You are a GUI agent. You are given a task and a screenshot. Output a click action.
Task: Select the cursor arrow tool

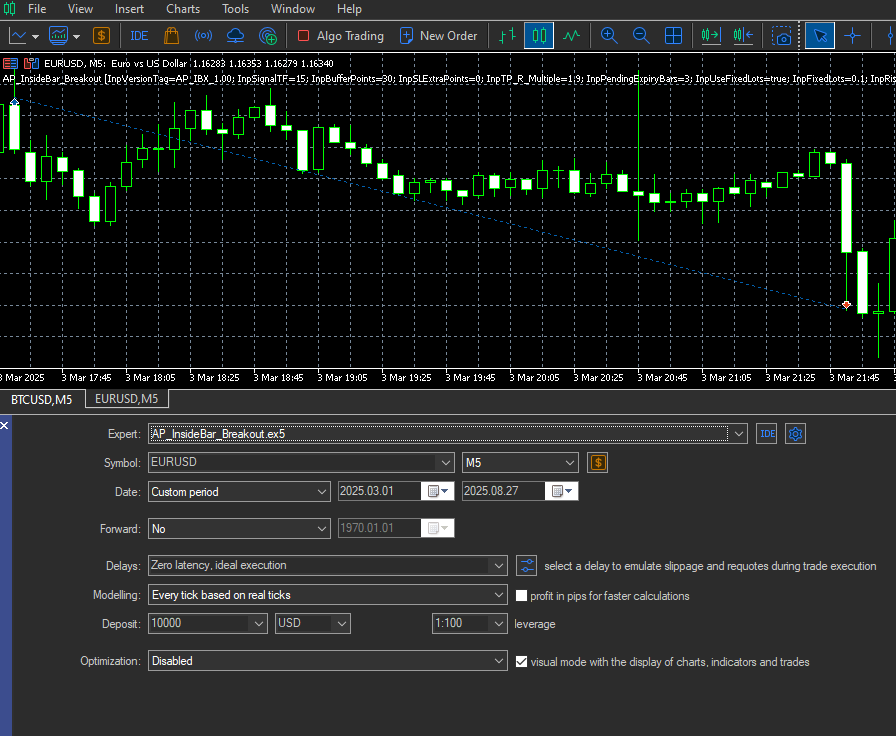(x=820, y=36)
